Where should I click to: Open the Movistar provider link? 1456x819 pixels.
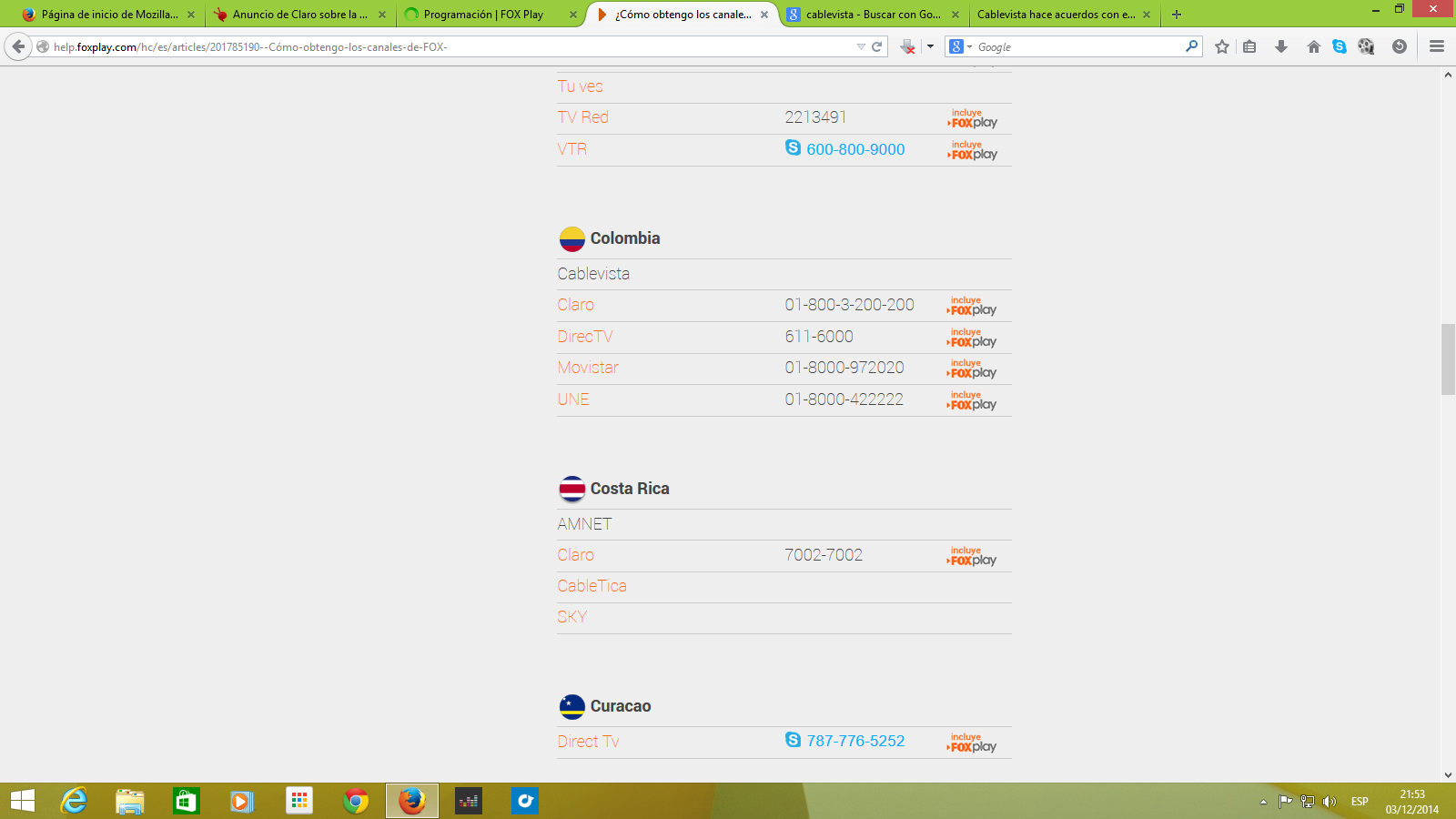(588, 368)
